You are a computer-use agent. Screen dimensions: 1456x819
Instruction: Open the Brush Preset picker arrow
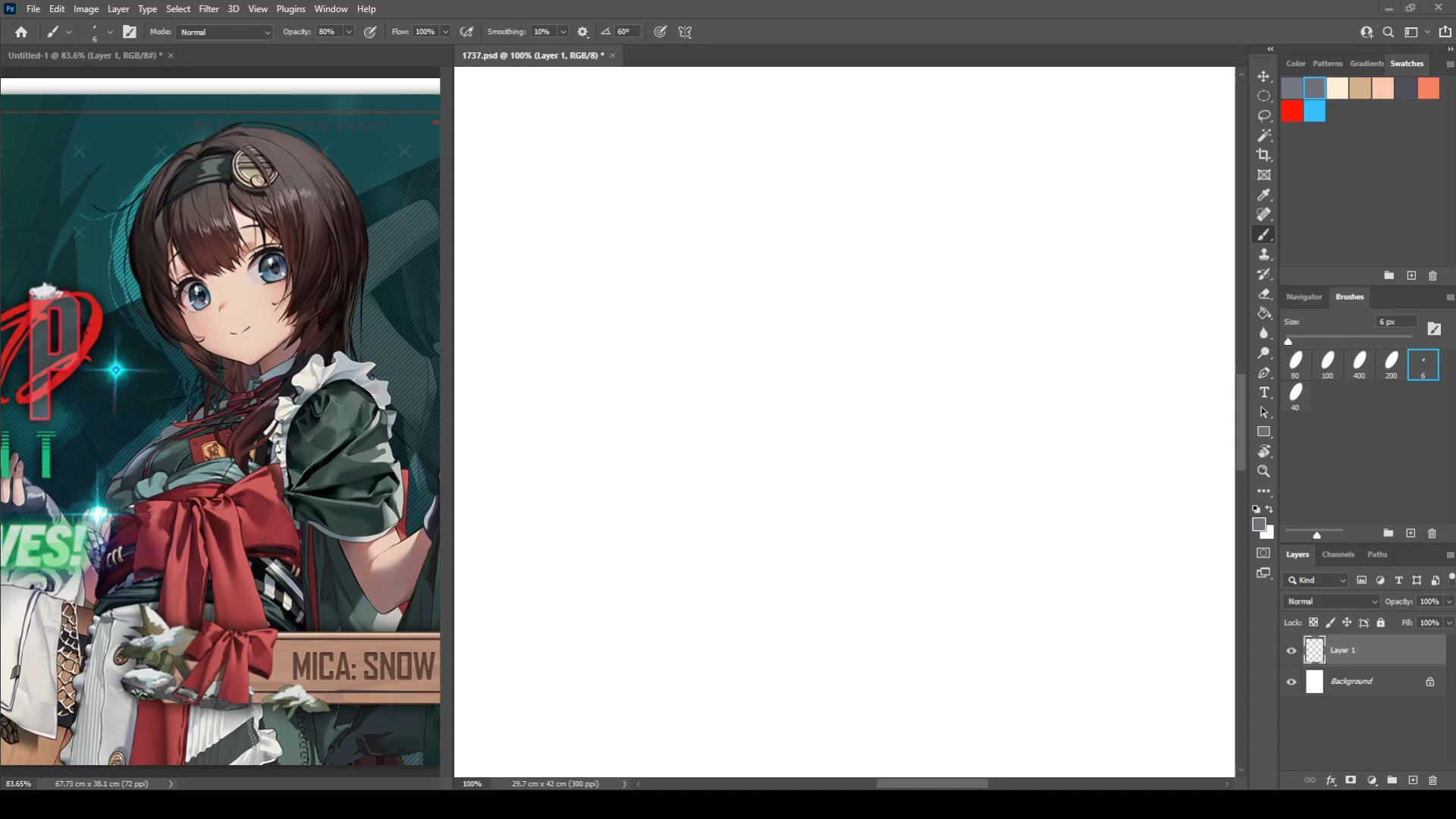tap(110, 32)
